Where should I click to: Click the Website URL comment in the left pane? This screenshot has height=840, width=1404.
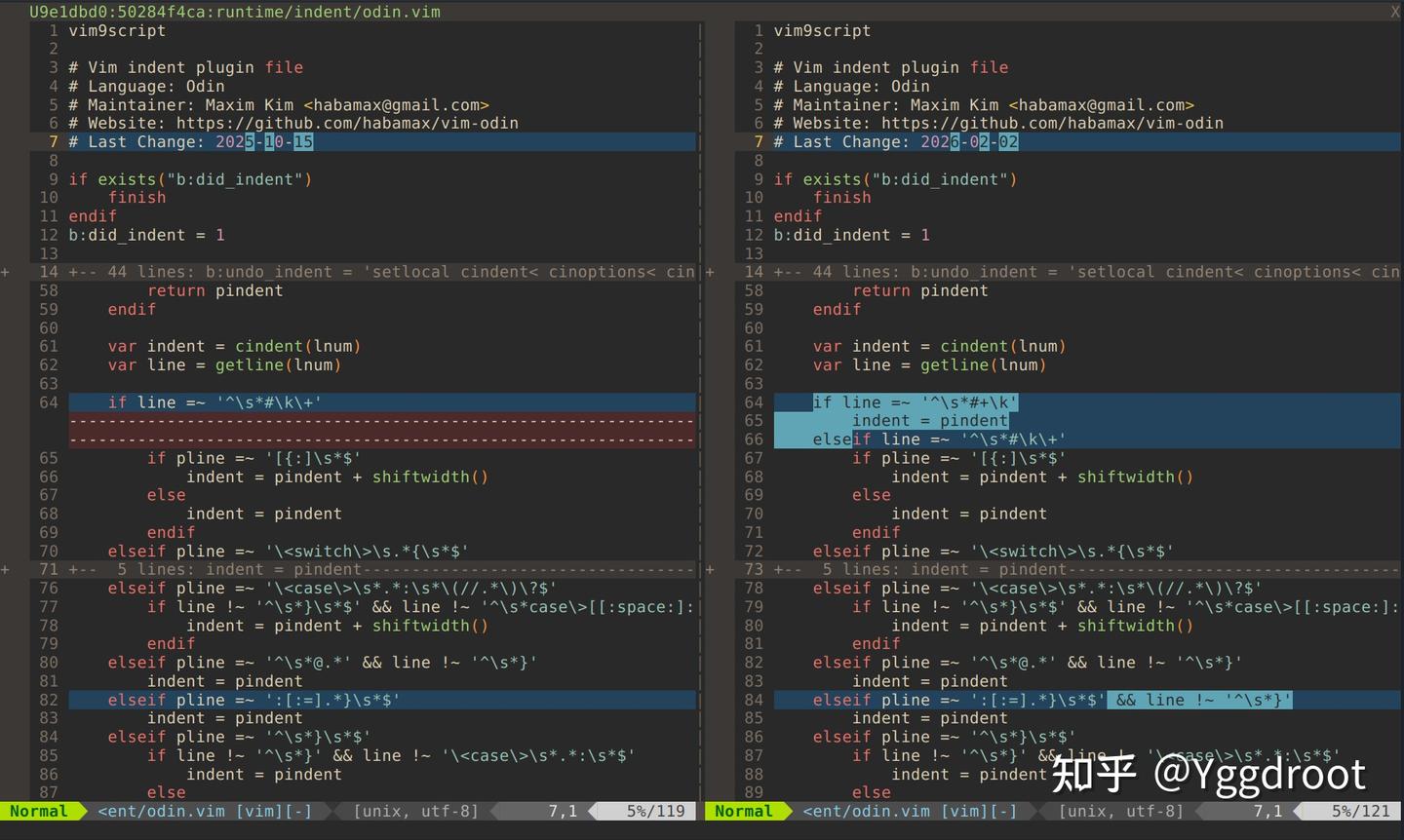tap(293, 124)
